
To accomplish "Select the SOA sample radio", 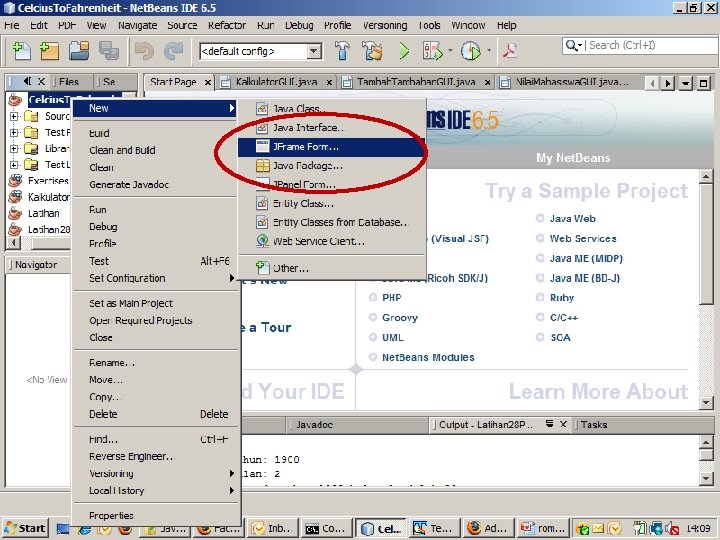I will pyautogui.click(x=540, y=337).
